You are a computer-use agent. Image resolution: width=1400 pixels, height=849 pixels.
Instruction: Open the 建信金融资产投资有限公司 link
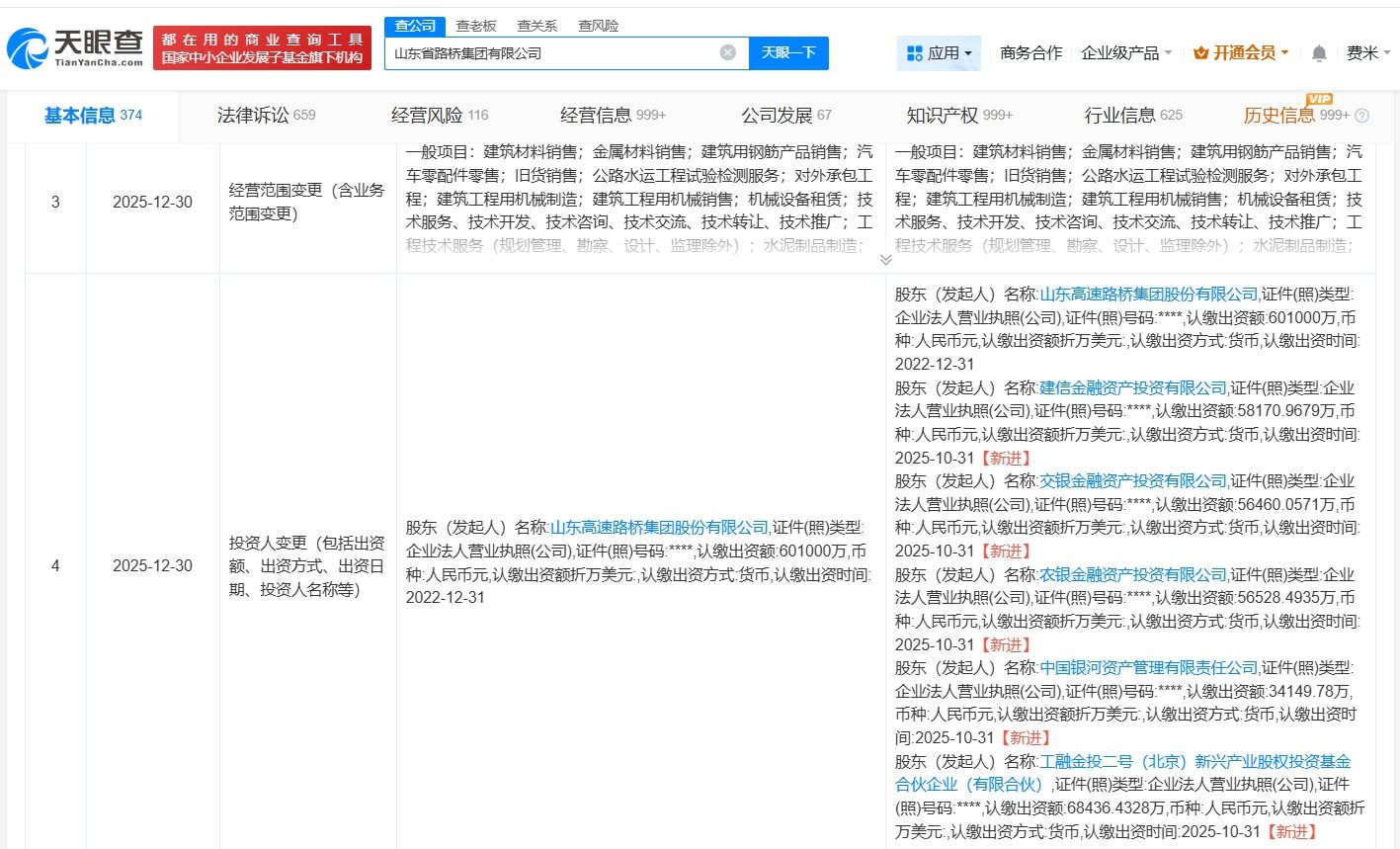point(1132,387)
